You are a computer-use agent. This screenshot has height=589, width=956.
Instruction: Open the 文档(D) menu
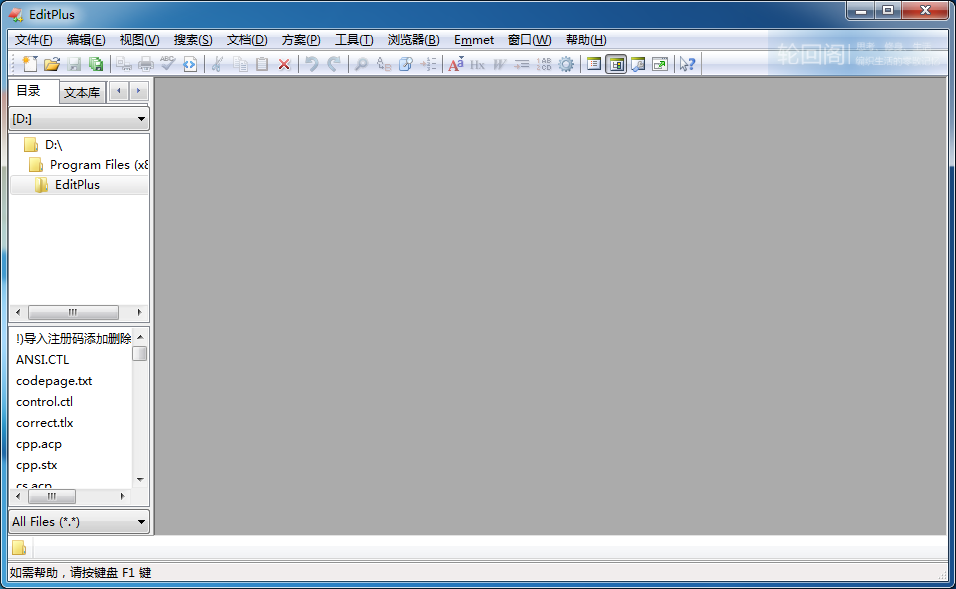click(x=247, y=40)
